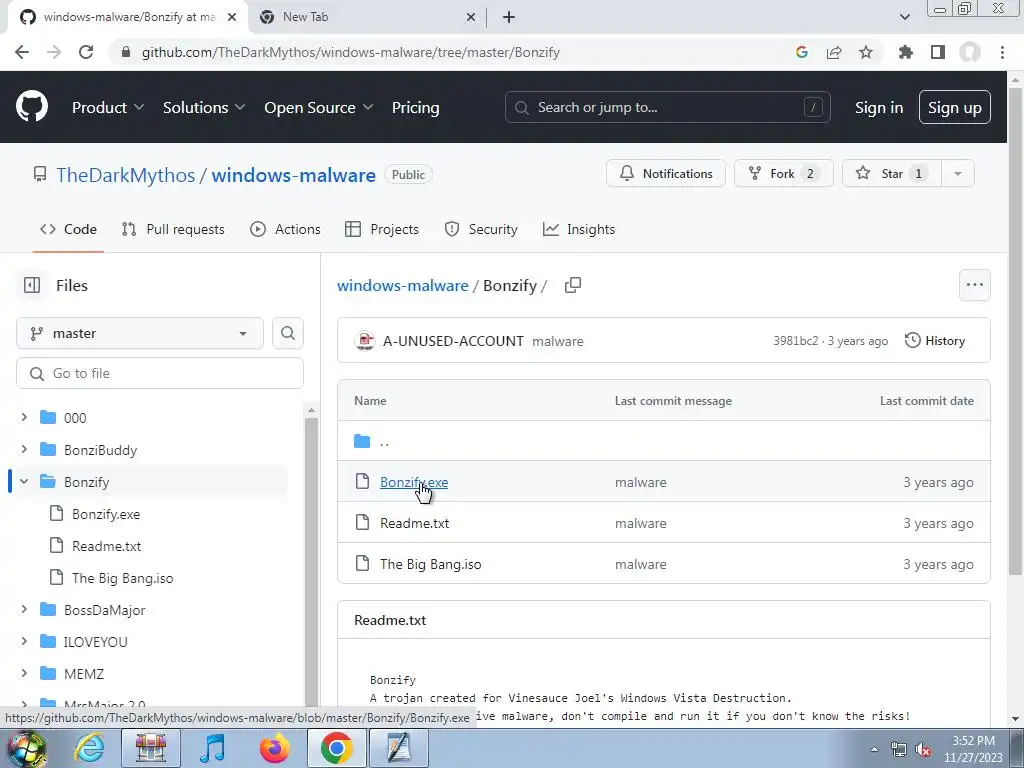The width and height of the screenshot is (1024, 768).
Task: Open the Product dropdown menu
Action: [108, 108]
